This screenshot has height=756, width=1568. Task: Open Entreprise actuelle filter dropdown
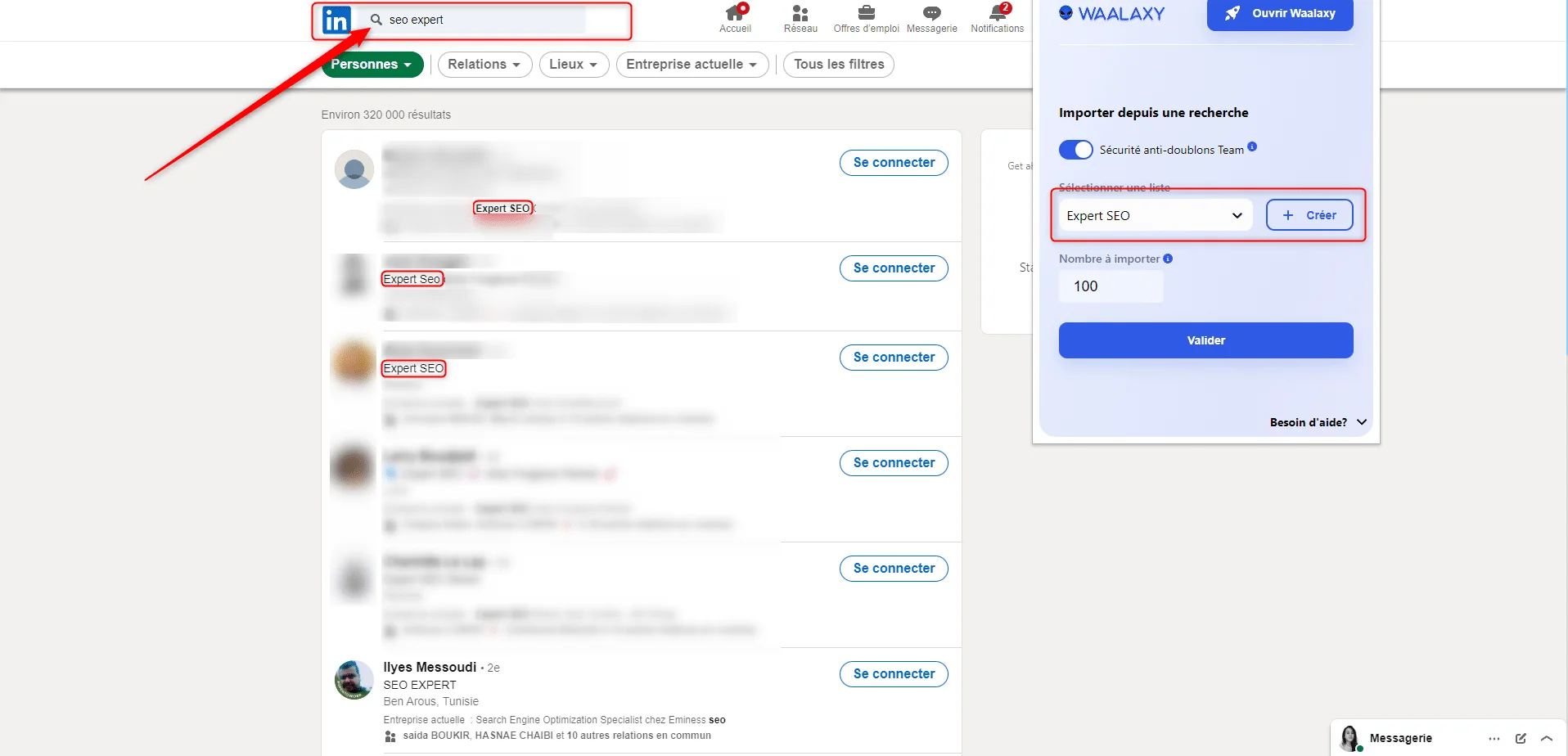point(692,65)
